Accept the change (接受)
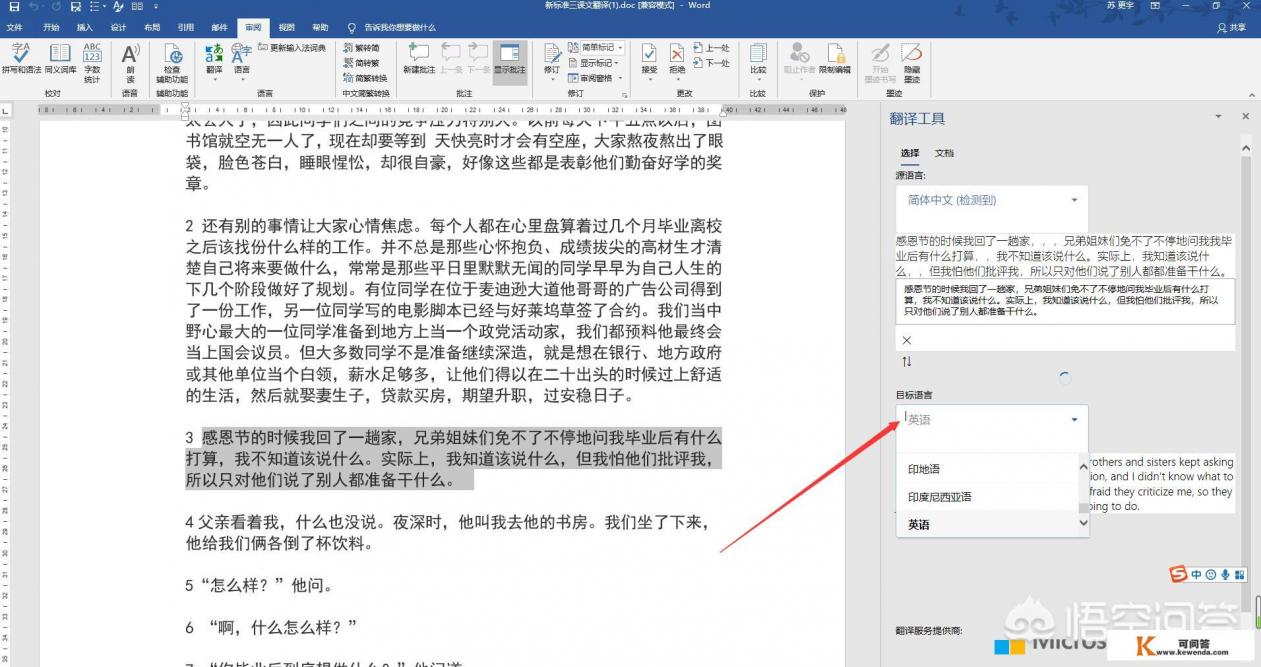 (650, 61)
